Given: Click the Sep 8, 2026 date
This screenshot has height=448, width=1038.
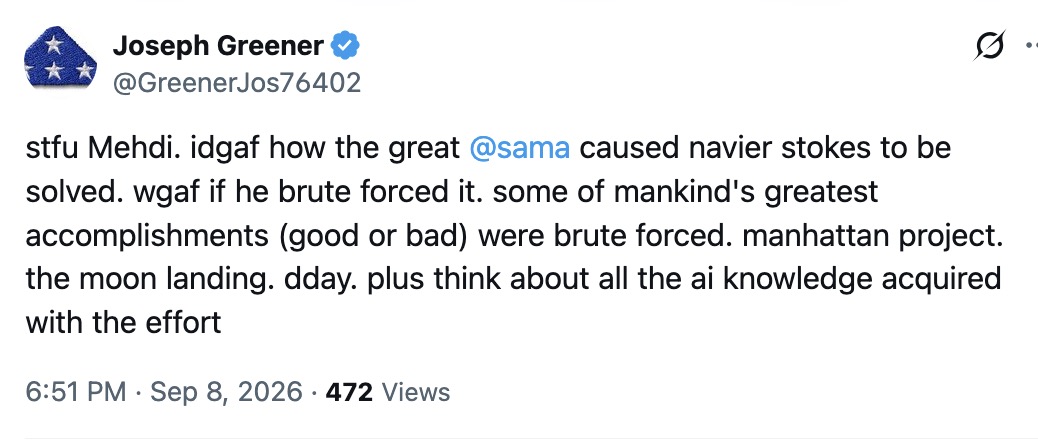Looking at the screenshot, I should point(226,392).
